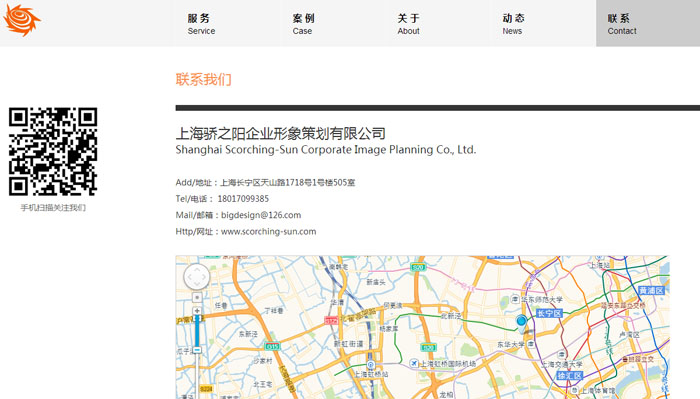The image size is (700, 399).
Task: Pan the map right with compass arrow
Action: point(205,277)
